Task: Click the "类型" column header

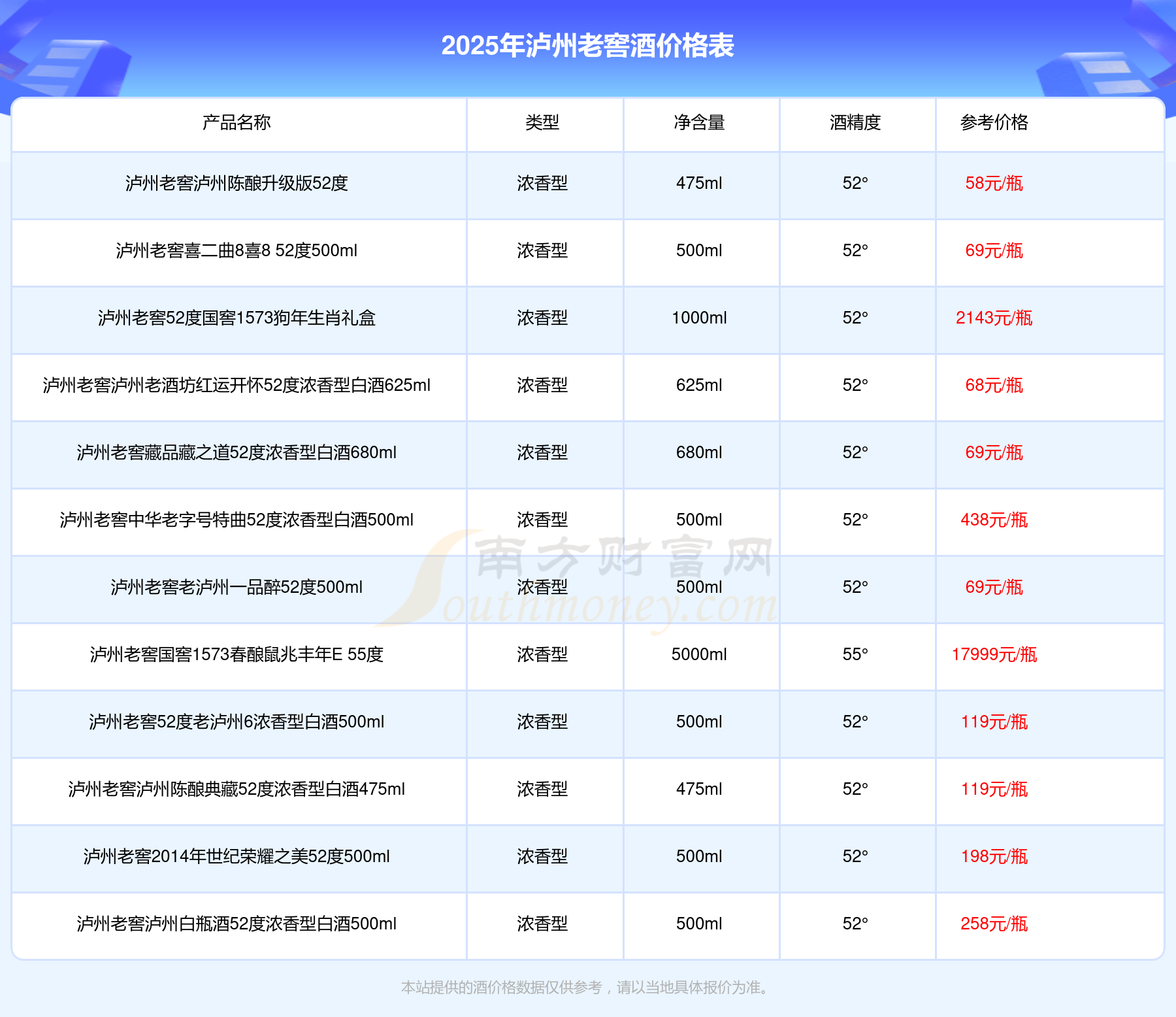Action: point(542,122)
